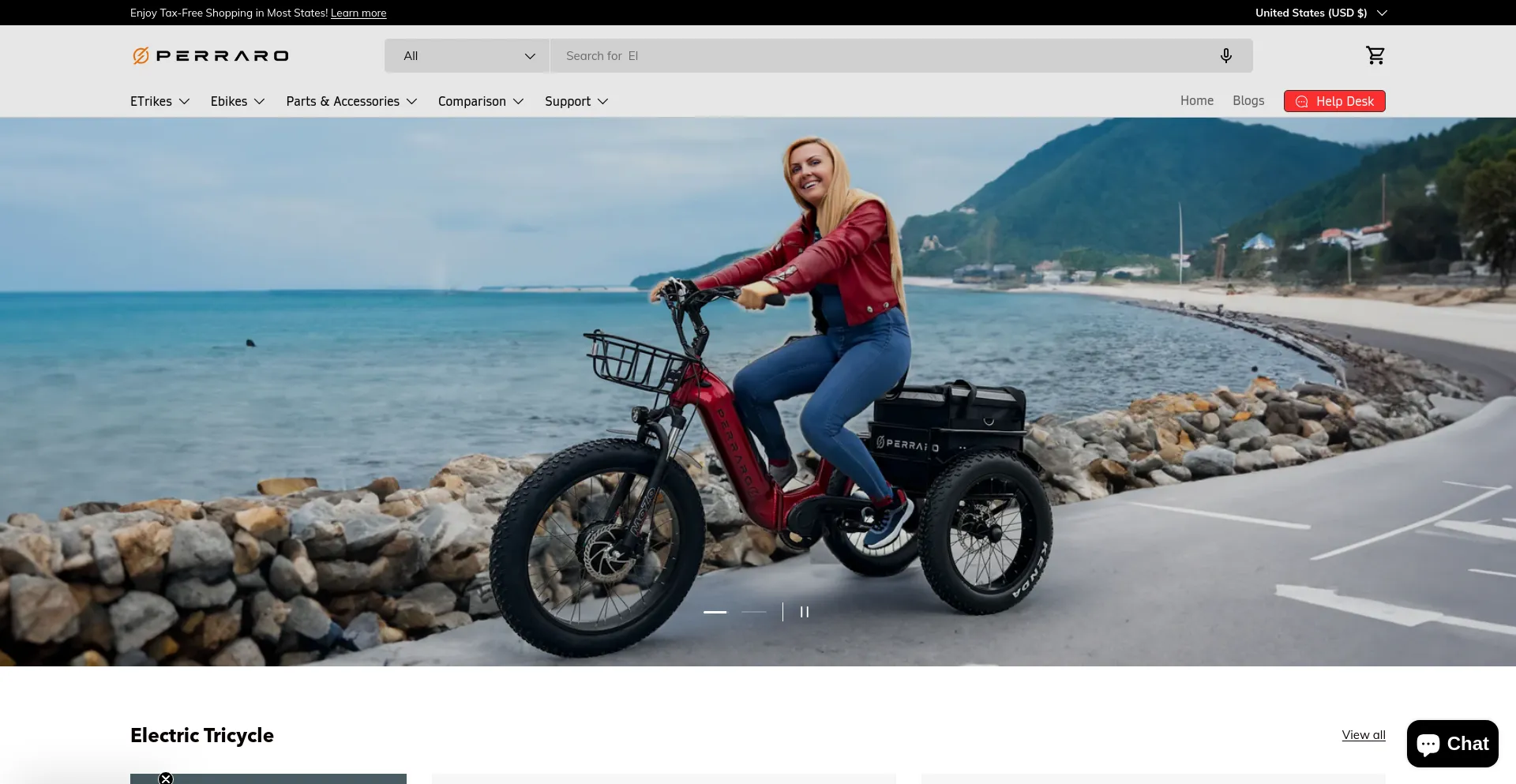Expand the Comparison menu

(481, 101)
